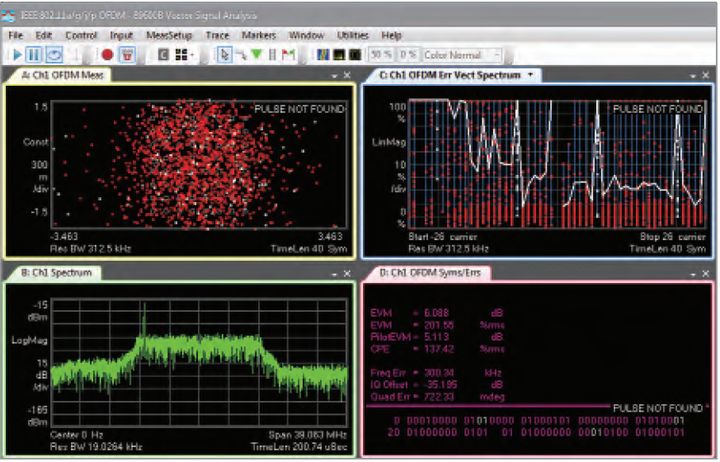The image size is (720, 462).
Task: Click the restart measurement icon
Action: point(54,54)
